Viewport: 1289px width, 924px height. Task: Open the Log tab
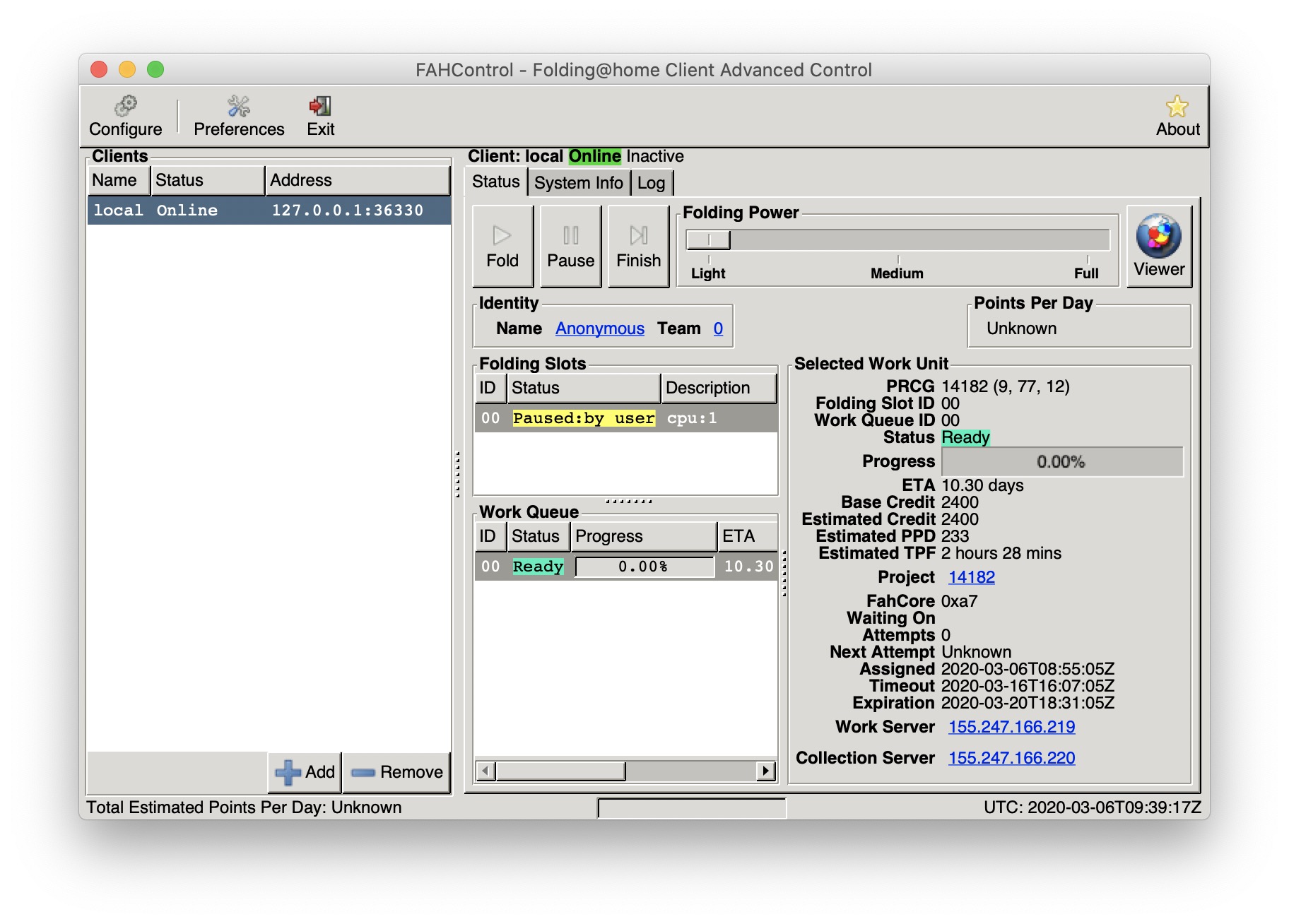pyautogui.click(x=651, y=183)
